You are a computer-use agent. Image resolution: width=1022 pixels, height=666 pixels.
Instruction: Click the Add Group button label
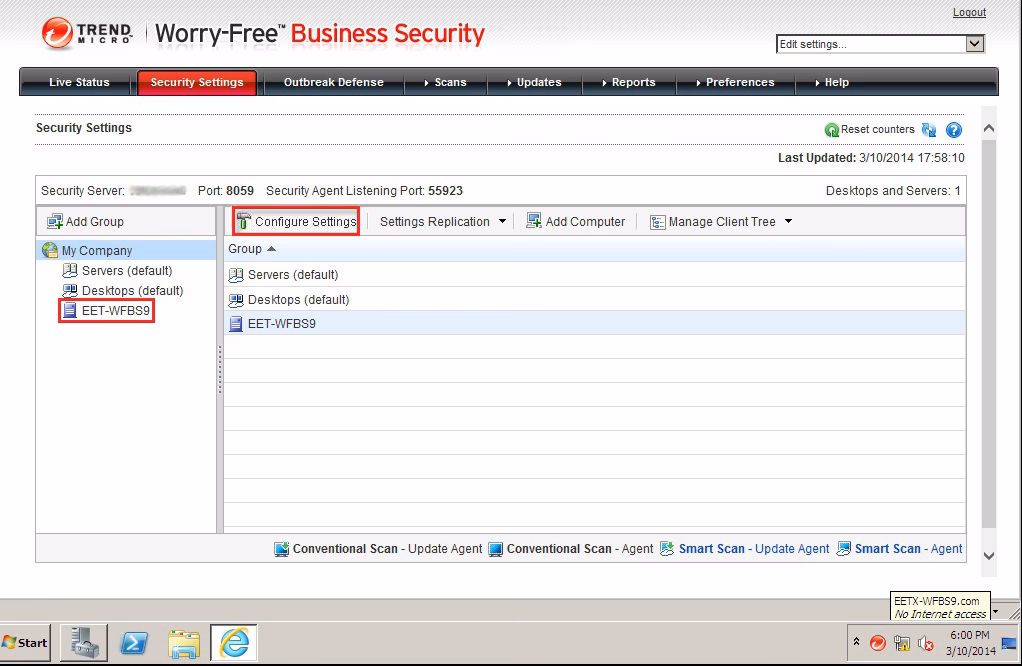[x=95, y=222]
